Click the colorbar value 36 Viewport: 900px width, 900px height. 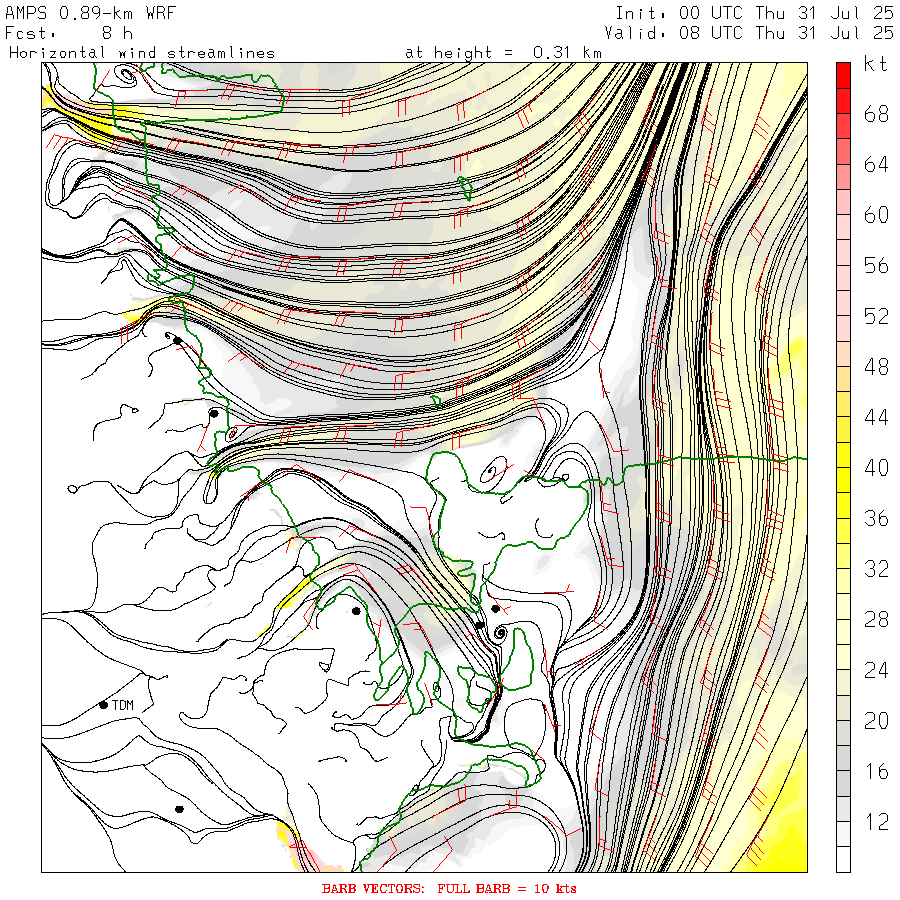point(876,518)
